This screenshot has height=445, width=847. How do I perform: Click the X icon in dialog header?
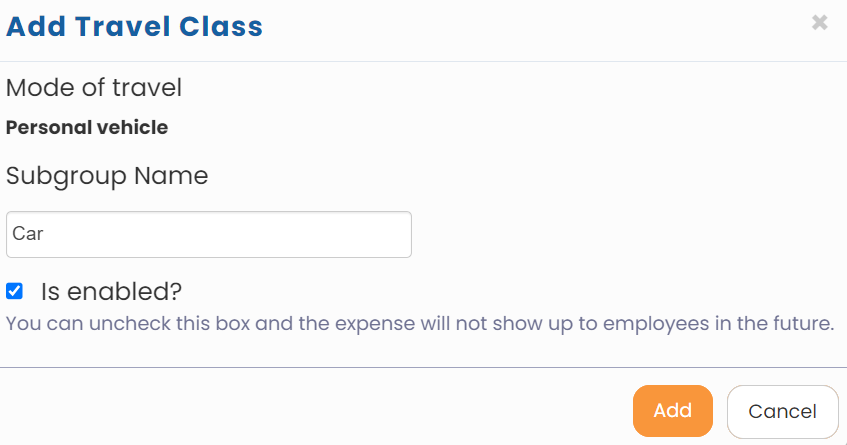point(819,23)
